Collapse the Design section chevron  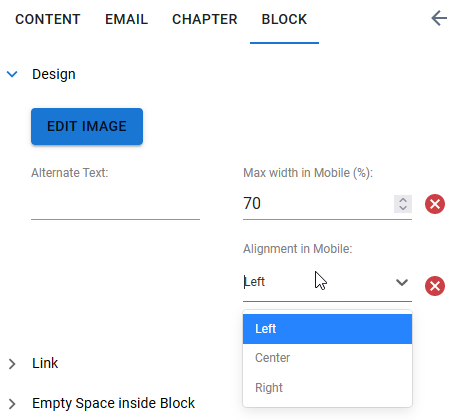tap(12, 74)
